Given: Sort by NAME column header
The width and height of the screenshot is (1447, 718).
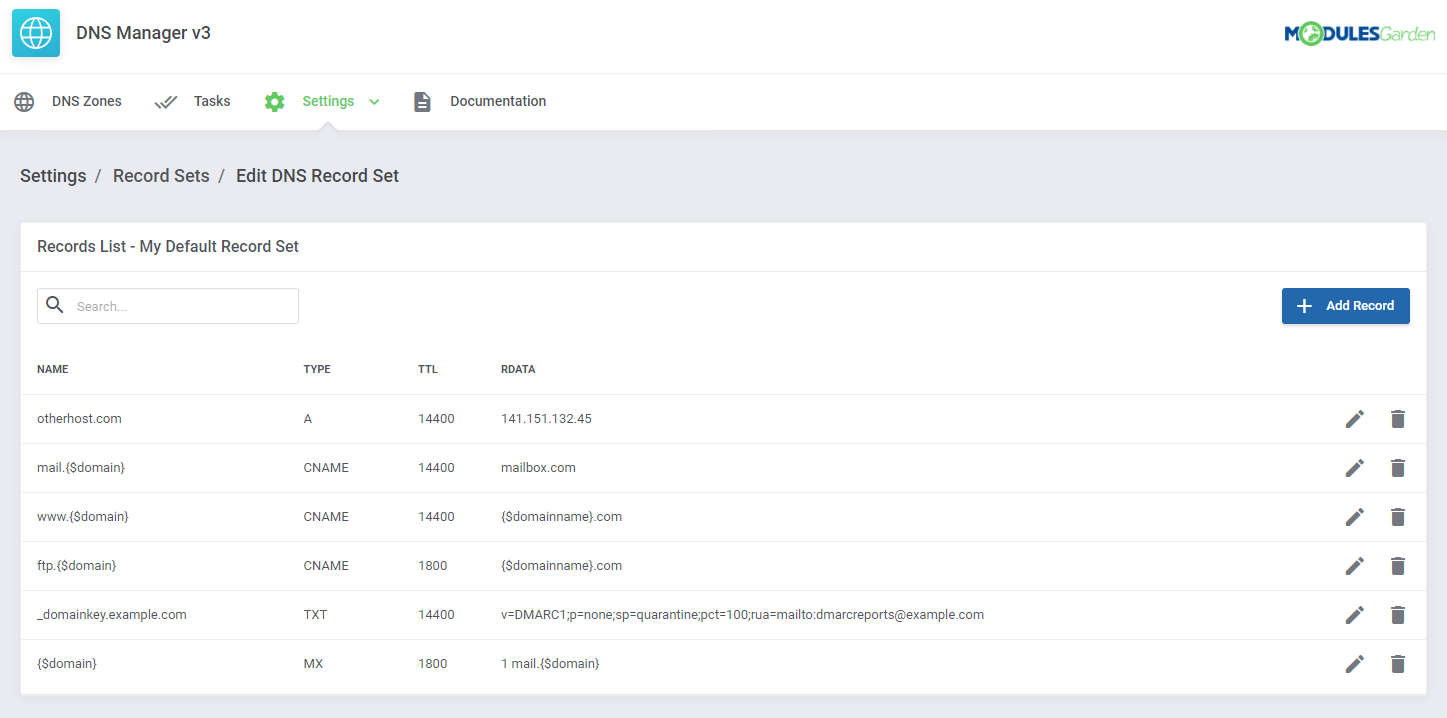Looking at the screenshot, I should (x=53, y=369).
